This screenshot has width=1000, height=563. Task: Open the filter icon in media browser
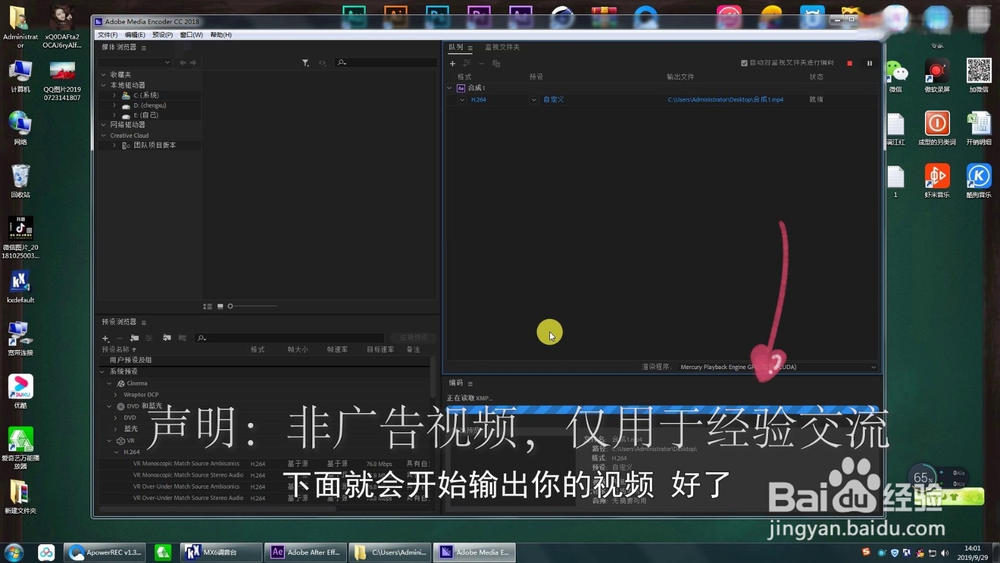coord(305,62)
